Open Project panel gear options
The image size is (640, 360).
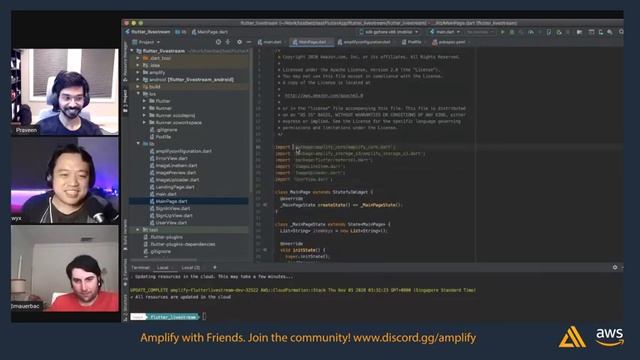(x=240, y=42)
